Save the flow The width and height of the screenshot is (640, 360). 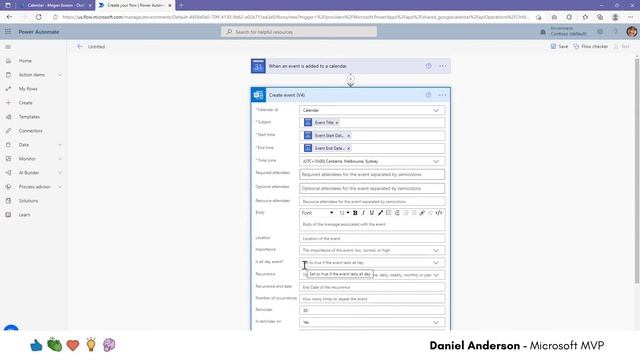559,47
